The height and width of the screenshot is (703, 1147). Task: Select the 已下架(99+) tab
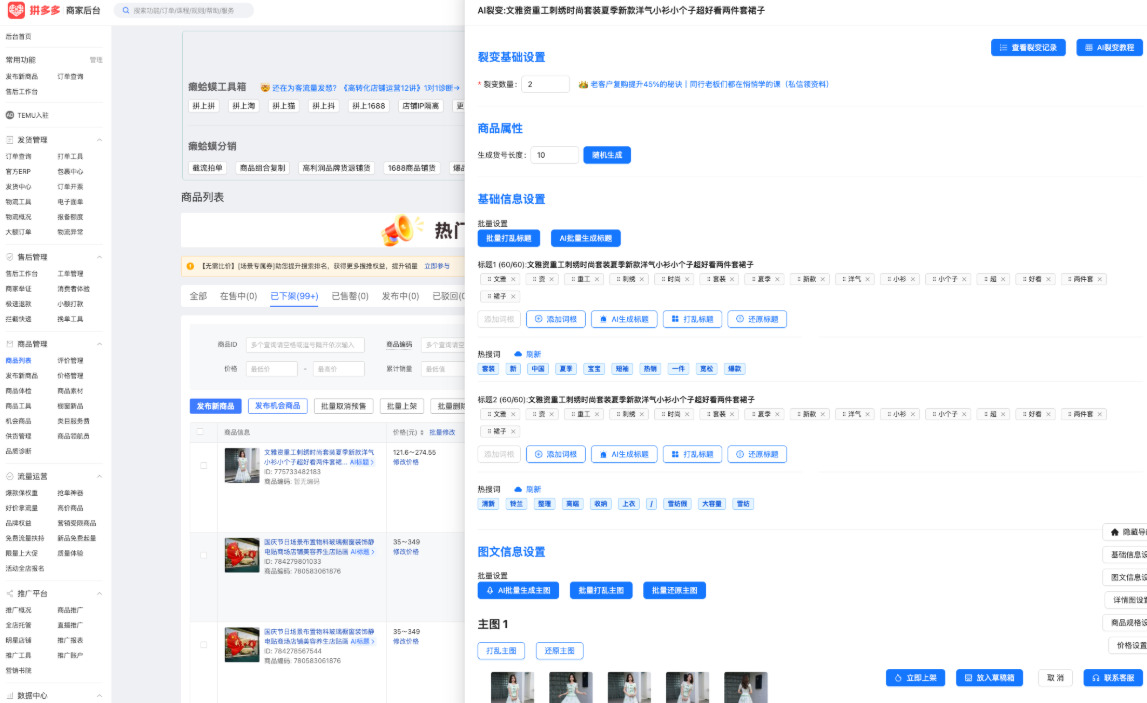(294, 296)
